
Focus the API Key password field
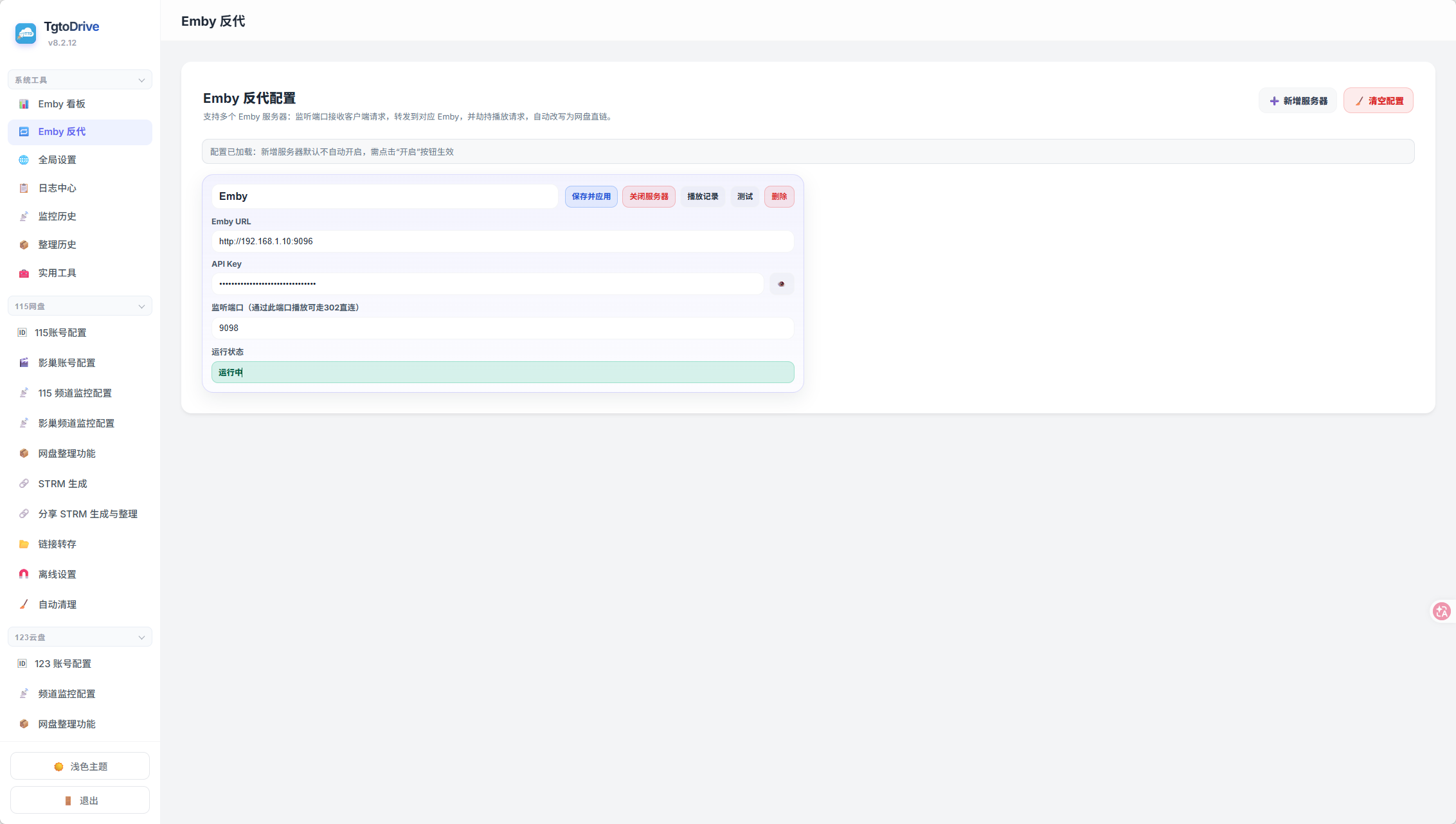click(x=487, y=284)
